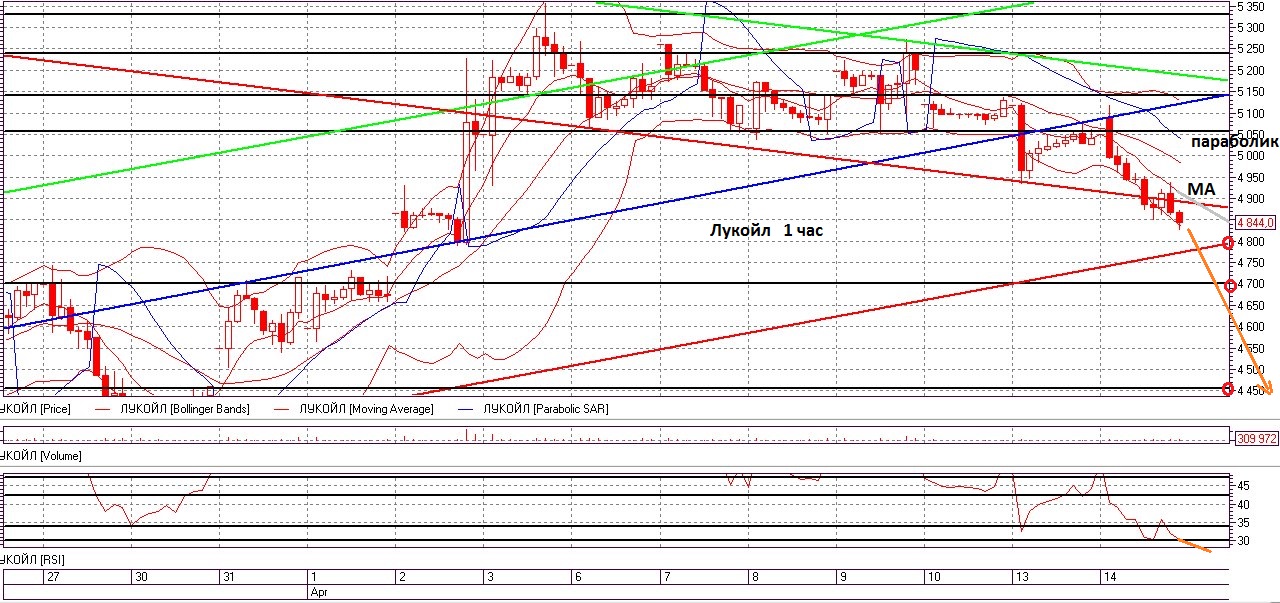Viewport: 1280px width, 603px height.
Task: Click date 2 on the time axis
Action: coord(401,577)
